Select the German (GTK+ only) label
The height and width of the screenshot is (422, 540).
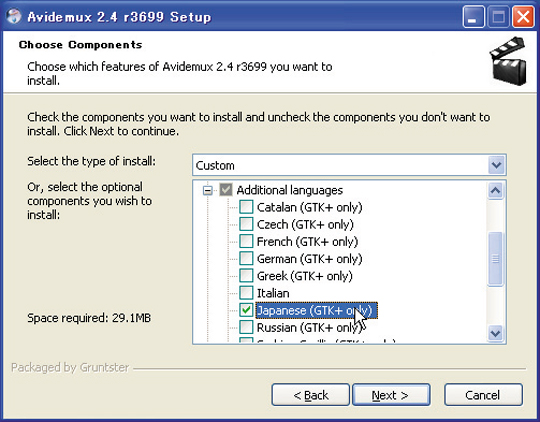coord(310,259)
